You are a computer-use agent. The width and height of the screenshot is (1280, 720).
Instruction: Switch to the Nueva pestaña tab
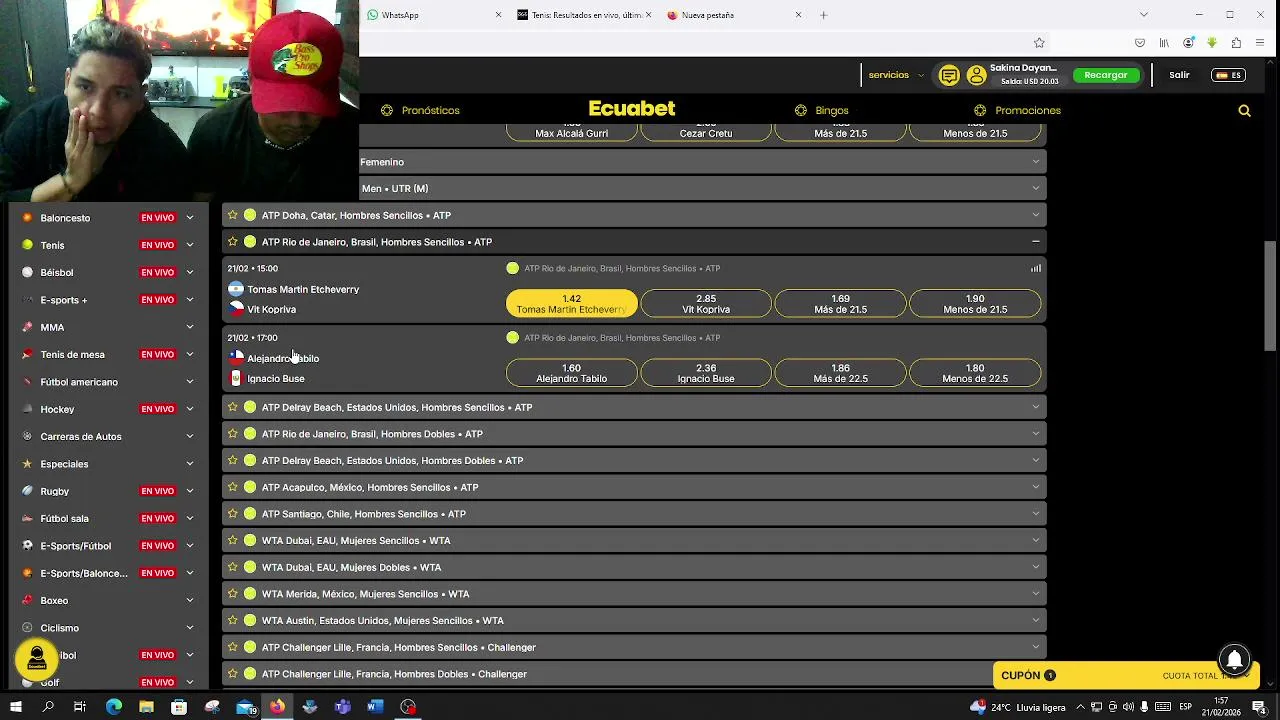coord(734,15)
